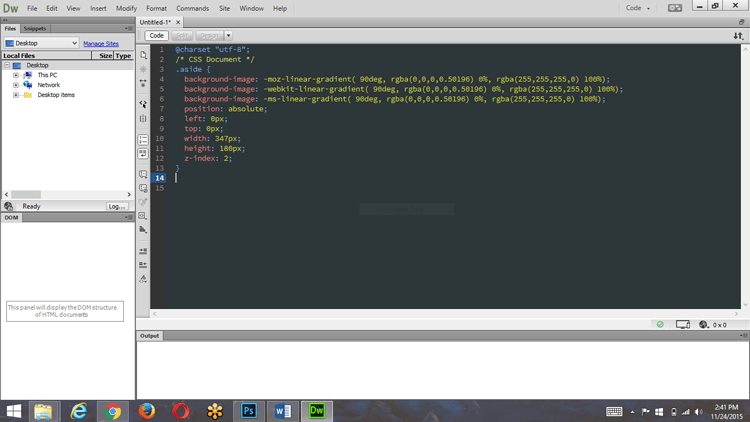The image size is (750, 422).
Task: Open the Window menu
Action: (252, 8)
